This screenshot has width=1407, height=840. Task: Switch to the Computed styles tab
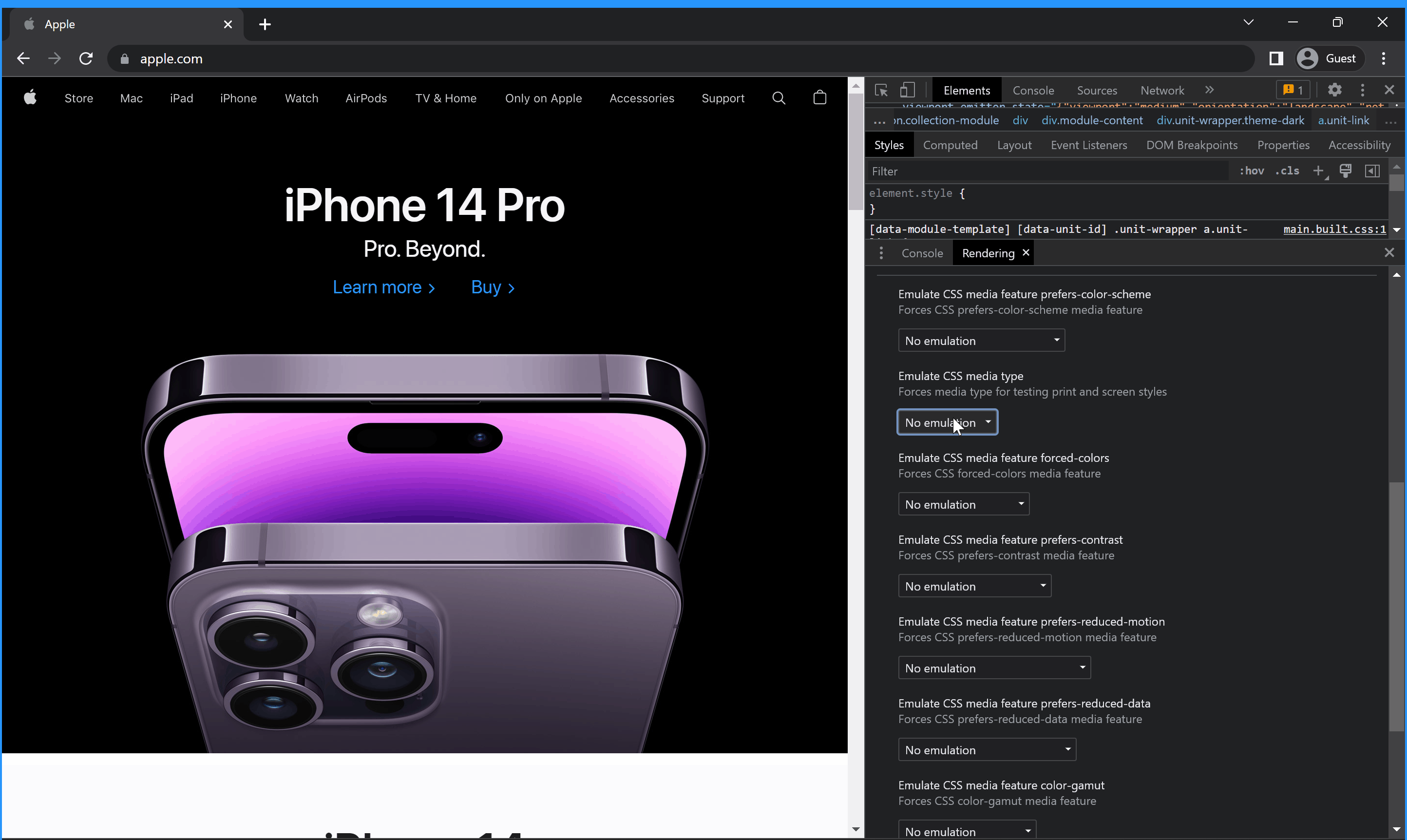950,145
